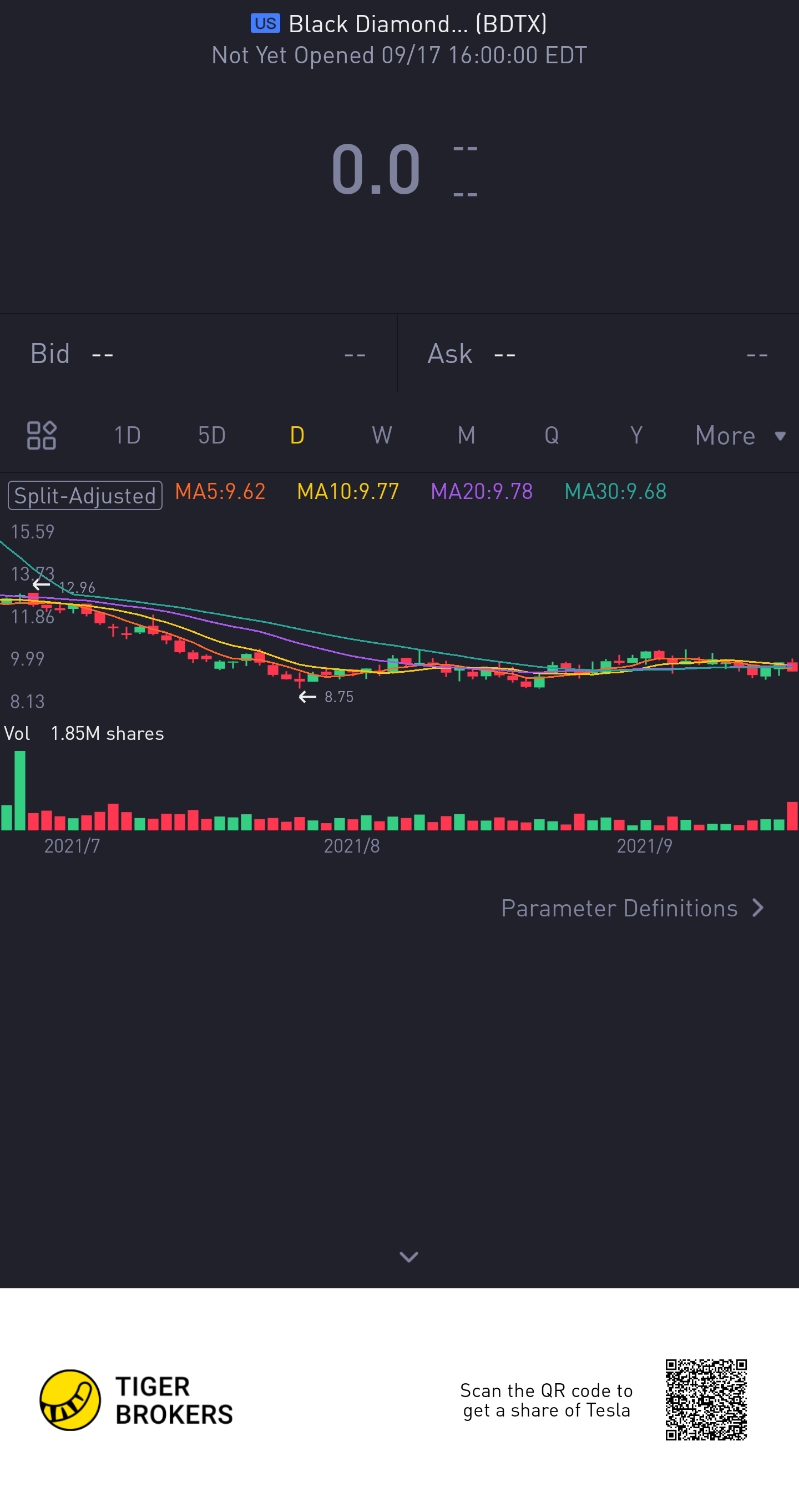Image resolution: width=799 pixels, height=1512 pixels.
Task: Toggle the Split-Adjusted option
Action: coord(85,495)
